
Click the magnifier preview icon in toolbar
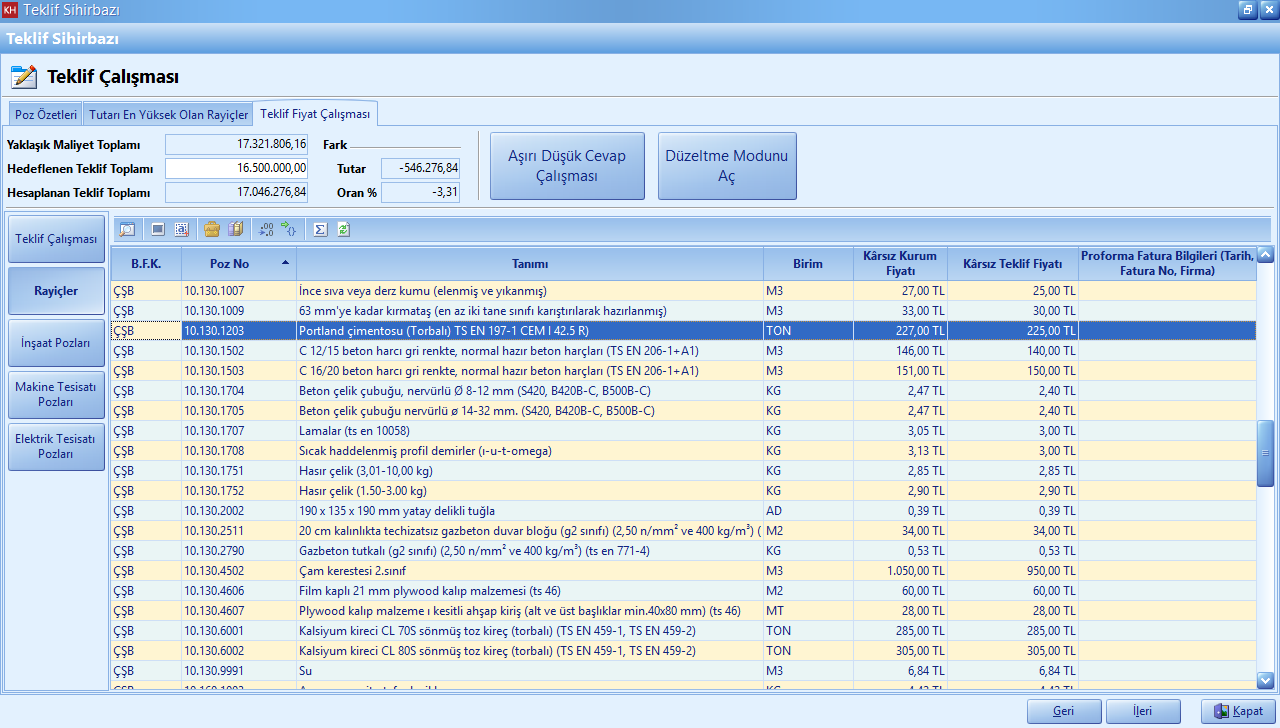[x=127, y=229]
